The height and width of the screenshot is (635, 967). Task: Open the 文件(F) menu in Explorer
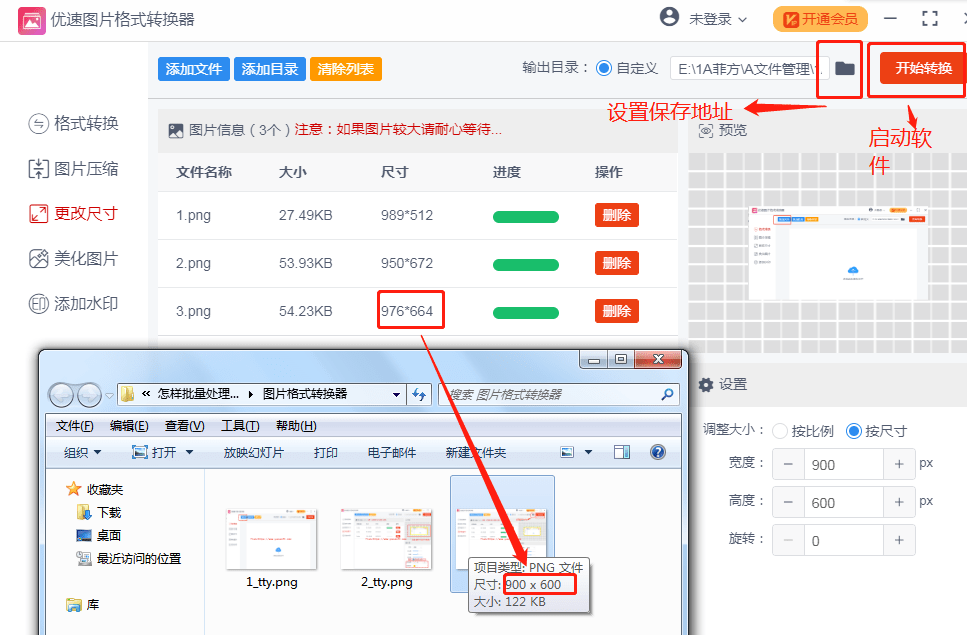pos(75,425)
